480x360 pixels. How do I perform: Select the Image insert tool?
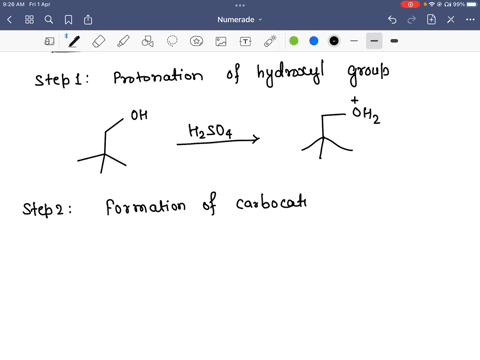point(221,41)
